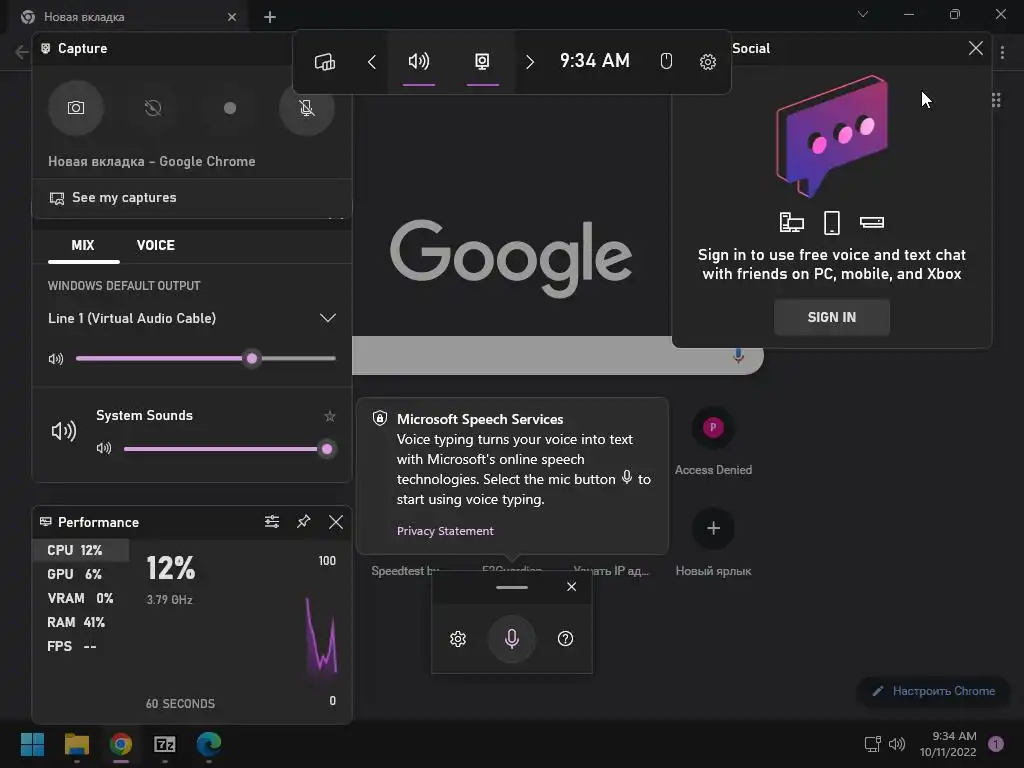1024x768 pixels.
Task: Open the Windows Start menu
Action: [x=32, y=744]
